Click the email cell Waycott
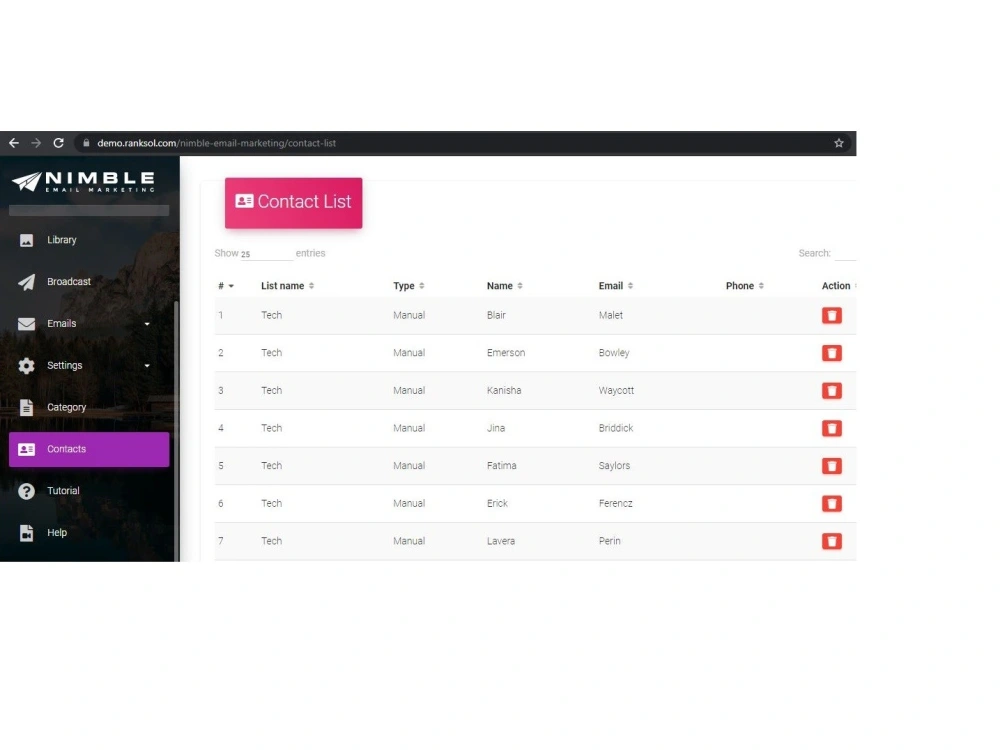 click(616, 390)
